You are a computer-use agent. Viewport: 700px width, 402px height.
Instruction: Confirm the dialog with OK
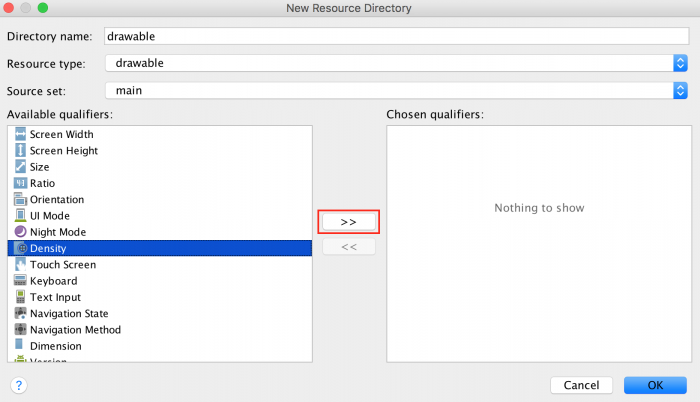pos(654,385)
